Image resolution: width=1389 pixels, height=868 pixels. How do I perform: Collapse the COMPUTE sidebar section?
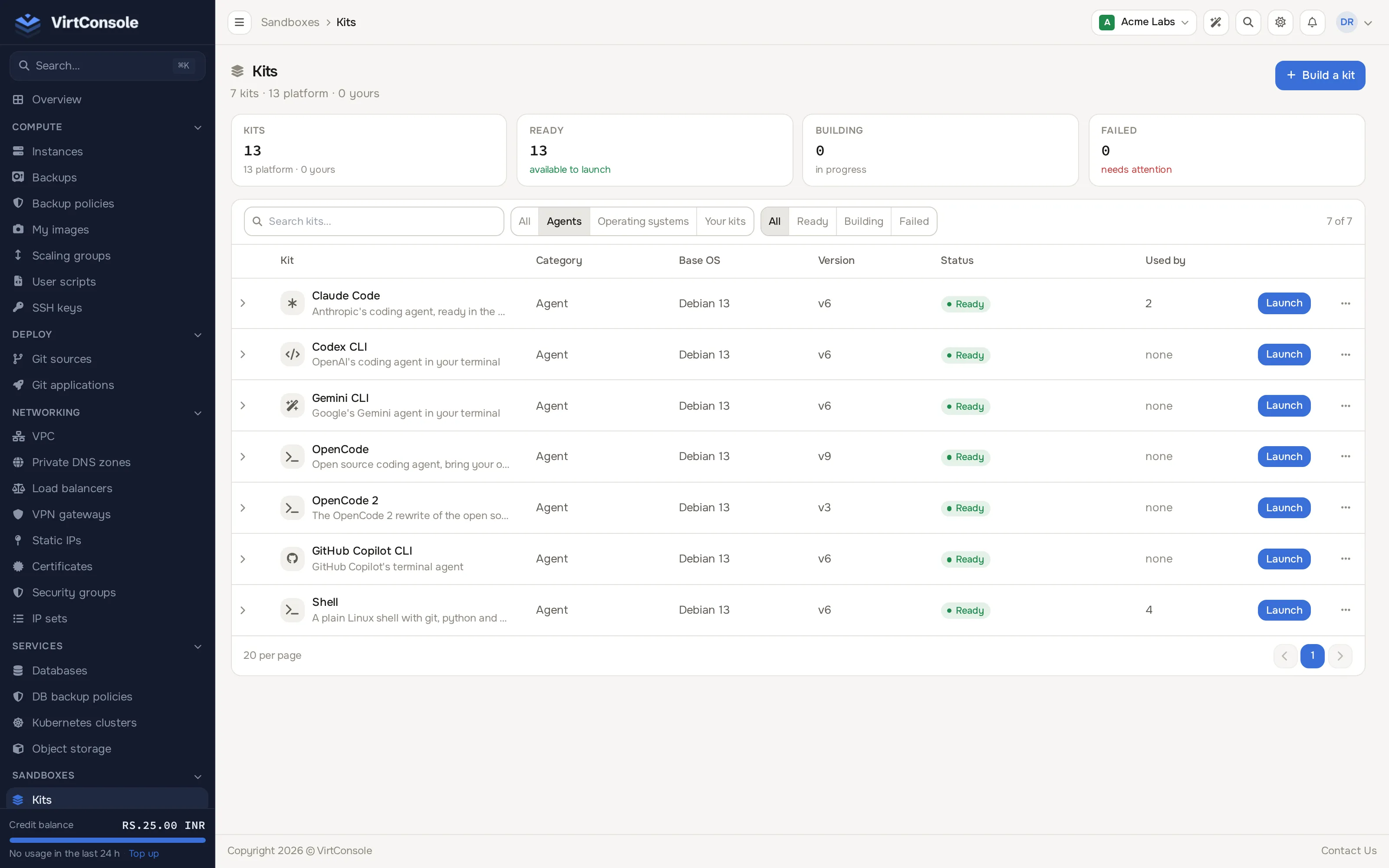(197, 127)
